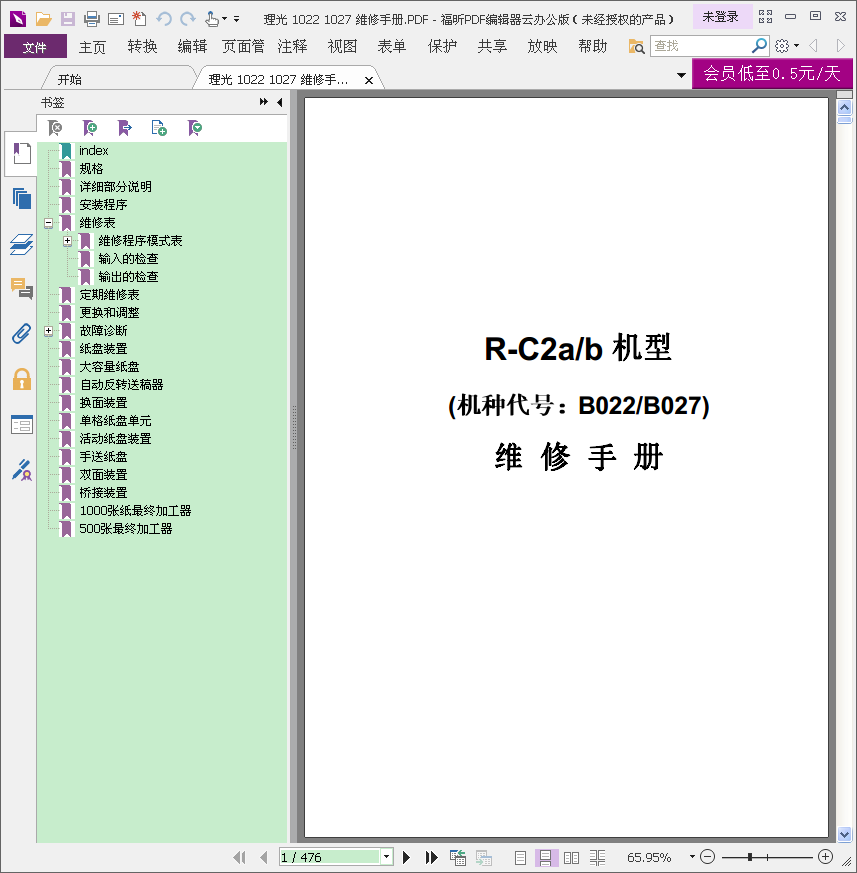Screen dimensions: 857x873
Task: Create a new PDF from toolbar icon
Action: click(x=139, y=19)
